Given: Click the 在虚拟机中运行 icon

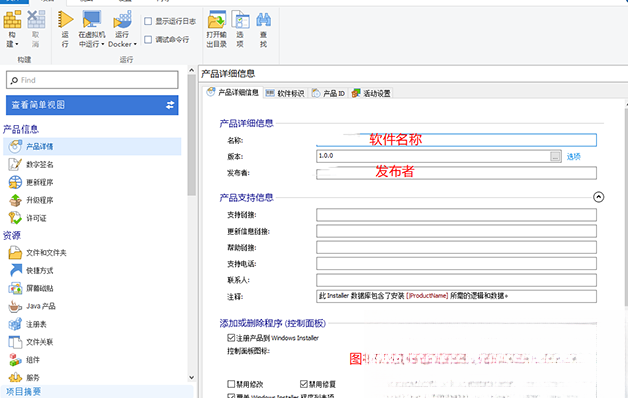Looking at the screenshot, I should tap(91, 19).
